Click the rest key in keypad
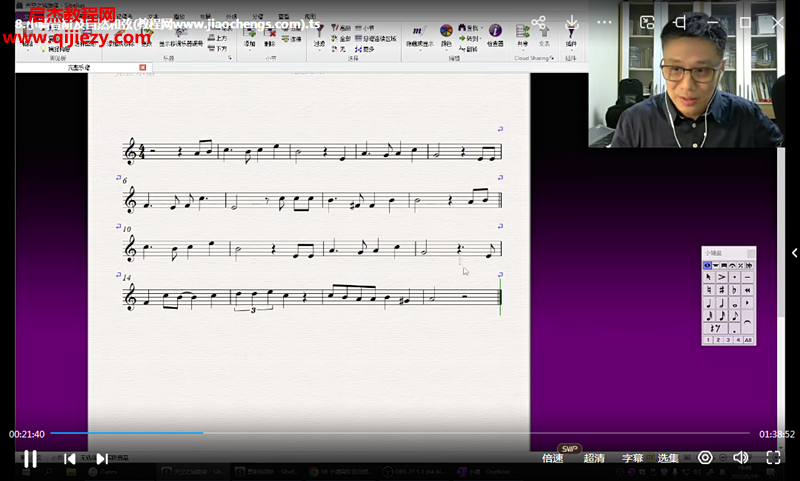Image resolution: width=800 pixels, height=481 pixels. coord(715,328)
